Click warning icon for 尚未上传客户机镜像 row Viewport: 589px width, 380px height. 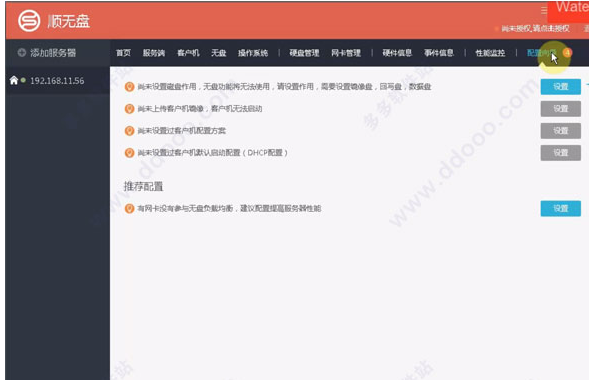(129, 109)
